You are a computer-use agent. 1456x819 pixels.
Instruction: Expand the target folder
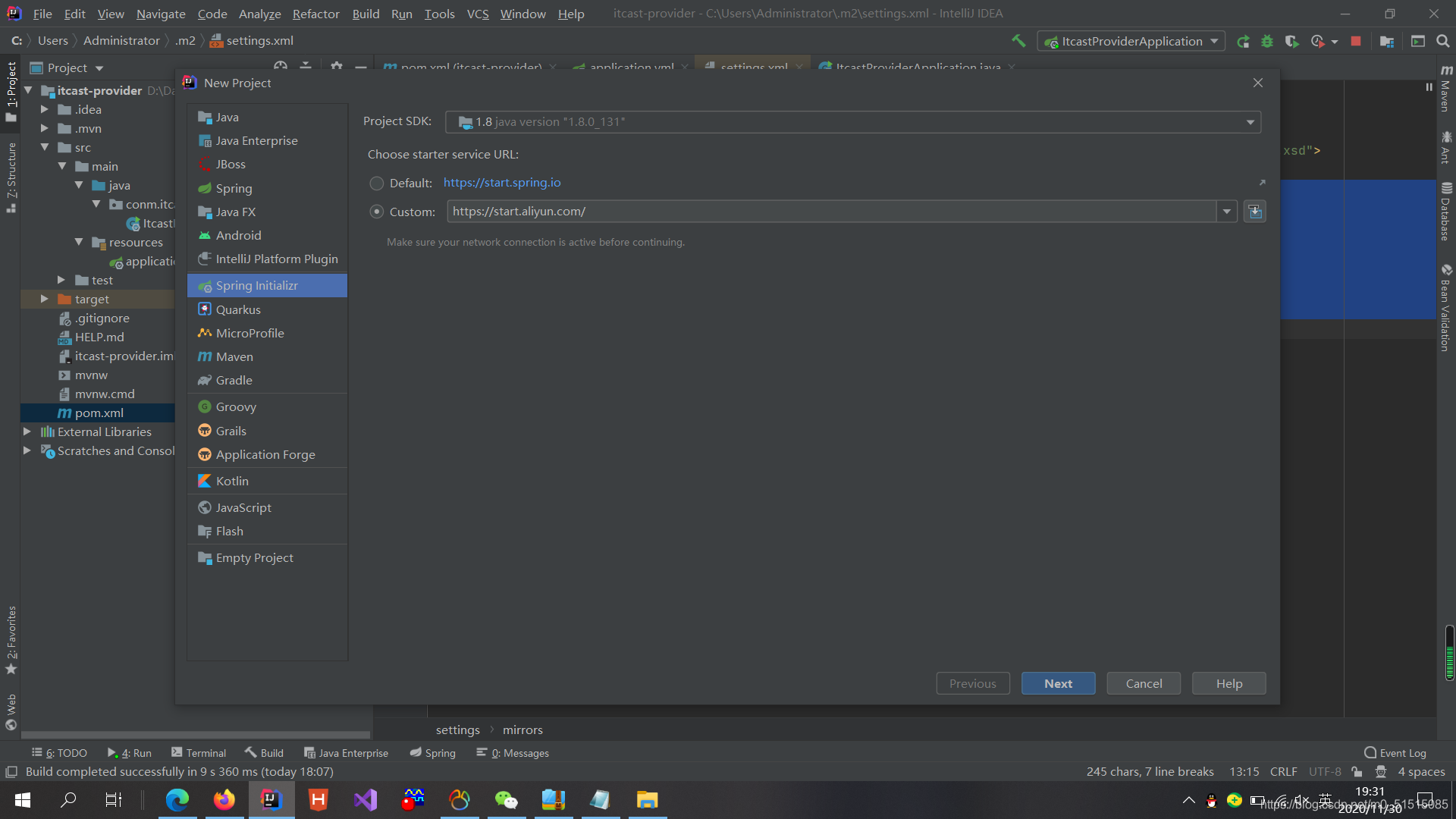coord(45,299)
